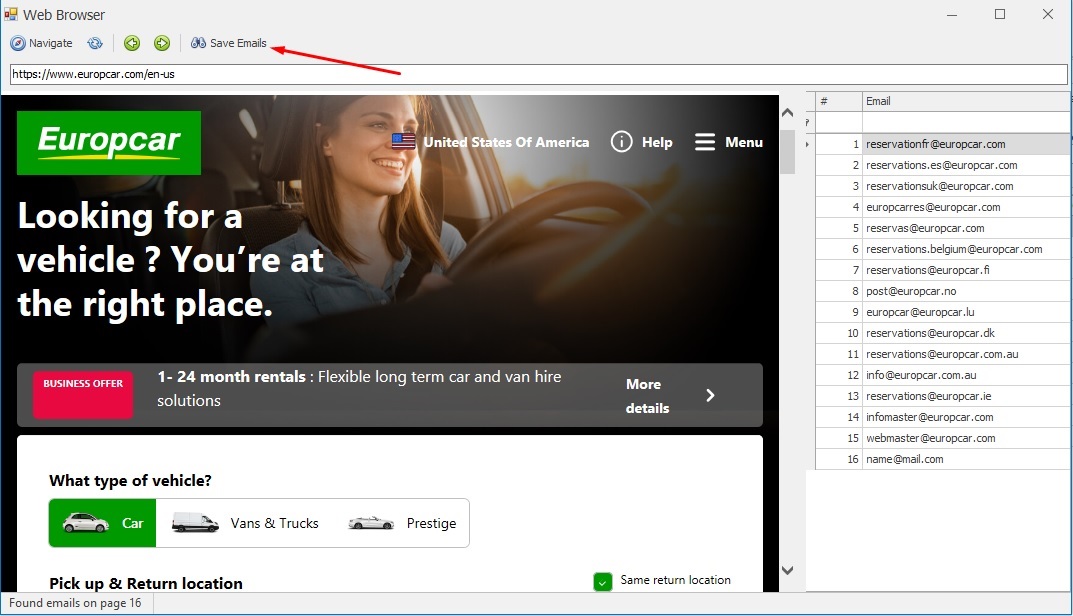The image size is (1073, 616).
Task: Click the refresh page icon
Action: pyautogui.click(x=95, y=43)
